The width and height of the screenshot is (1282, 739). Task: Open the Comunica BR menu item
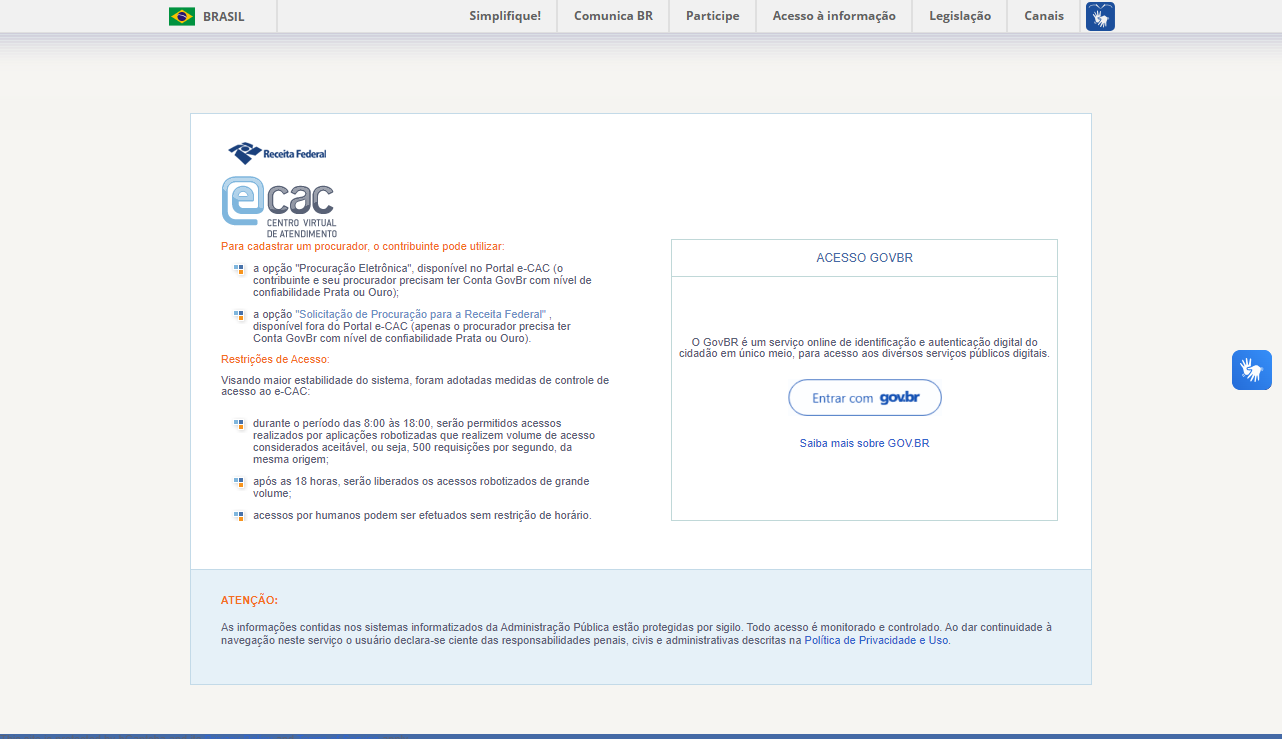(613, 16)
